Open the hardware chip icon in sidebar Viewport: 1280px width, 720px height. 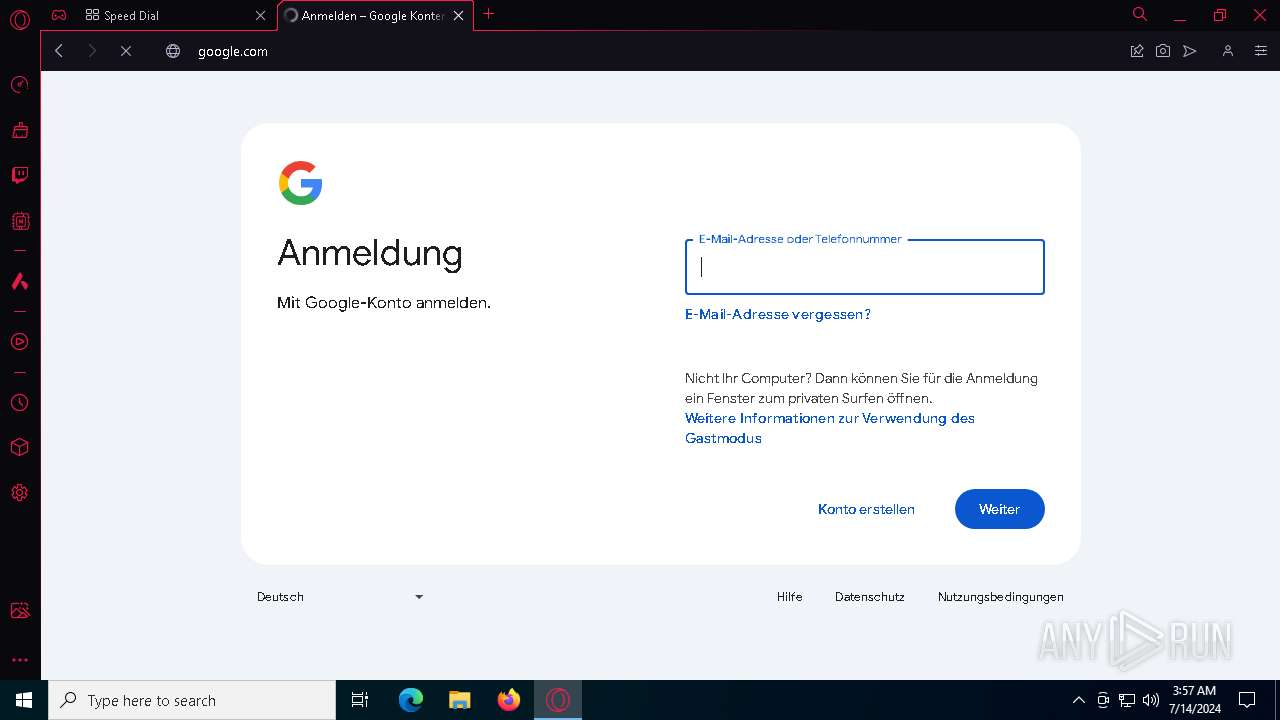click(x=19, y=221)
